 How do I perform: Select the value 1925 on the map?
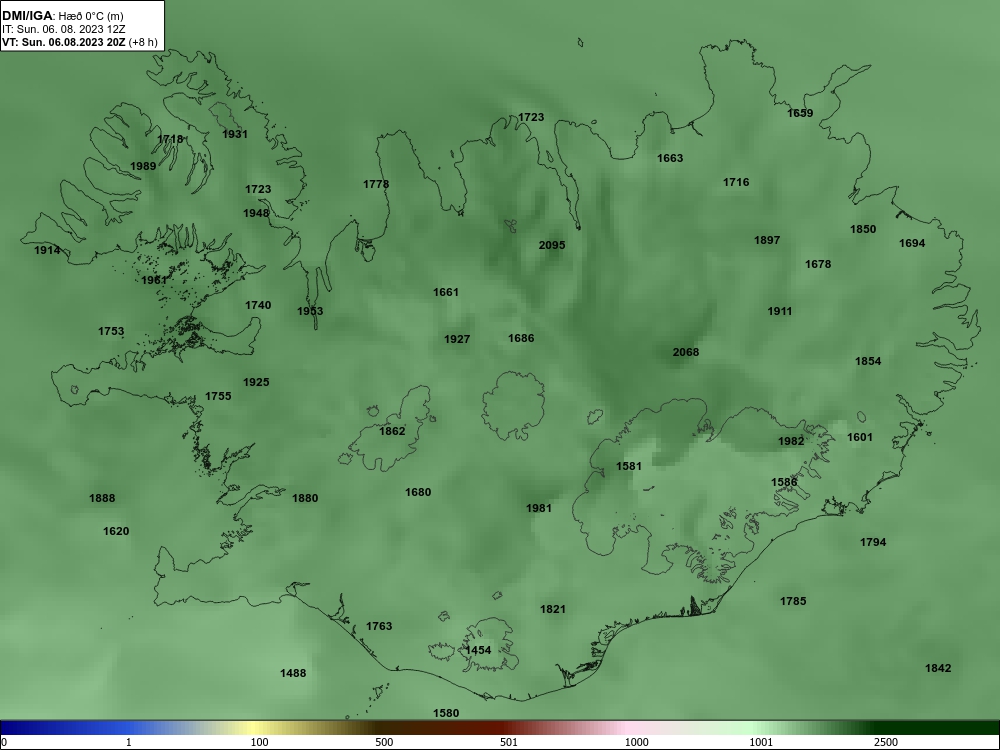[256, 383]
